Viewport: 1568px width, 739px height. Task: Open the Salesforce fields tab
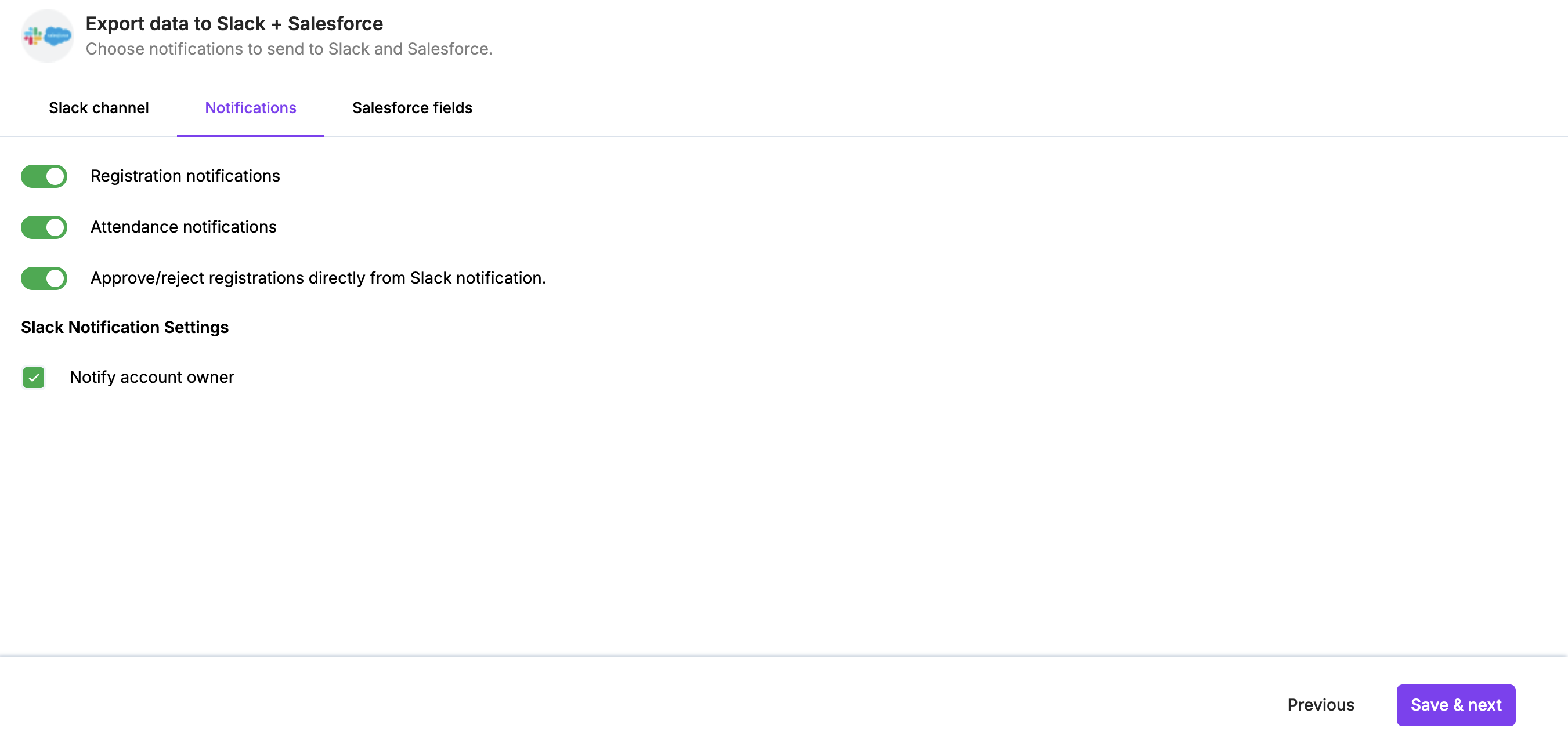pyautogui.click(x=412, y=108)
